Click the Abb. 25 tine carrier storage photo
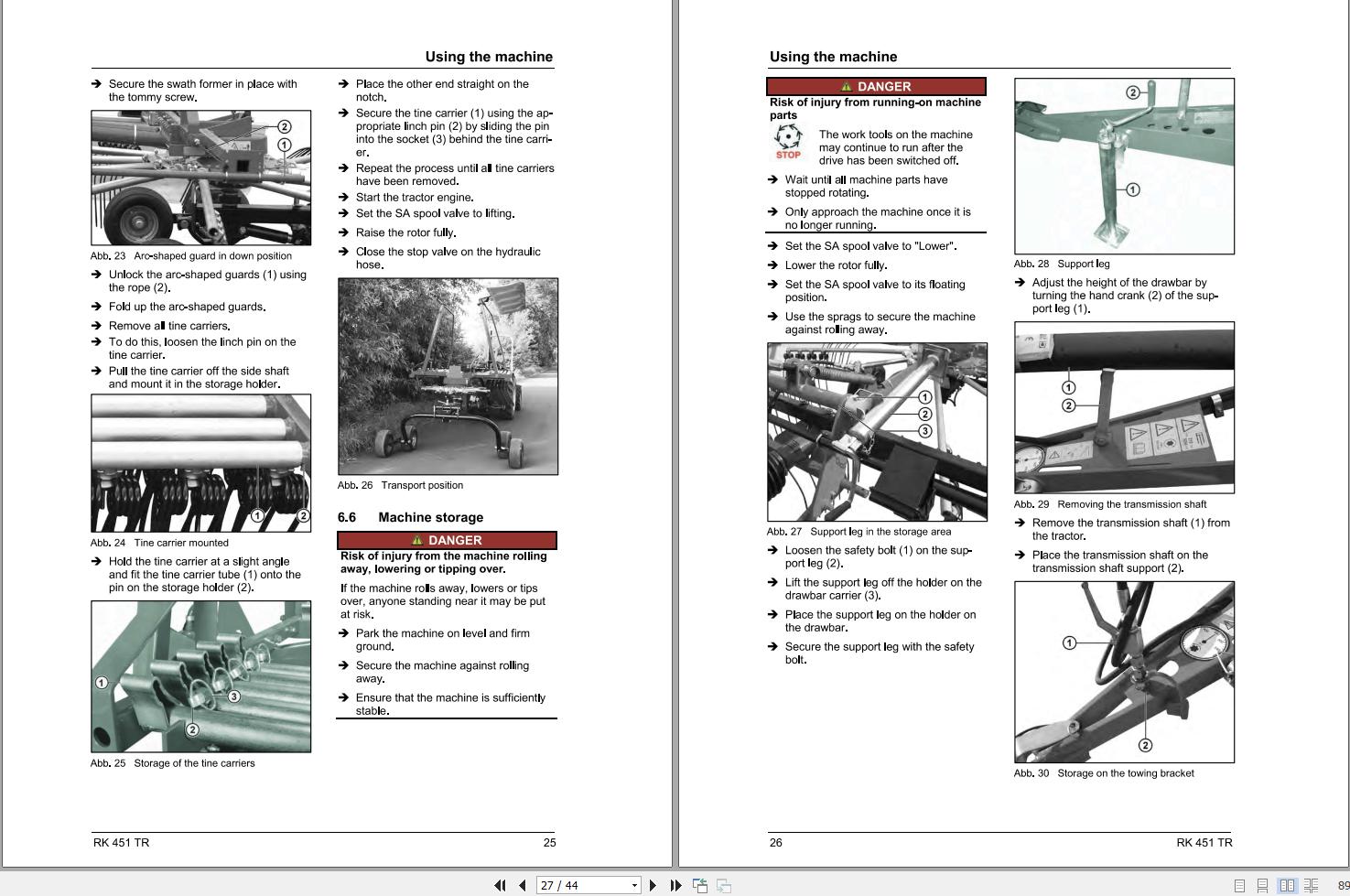Image resolution: width=1350 pixels, height=896 pixels. click(200, 676)
